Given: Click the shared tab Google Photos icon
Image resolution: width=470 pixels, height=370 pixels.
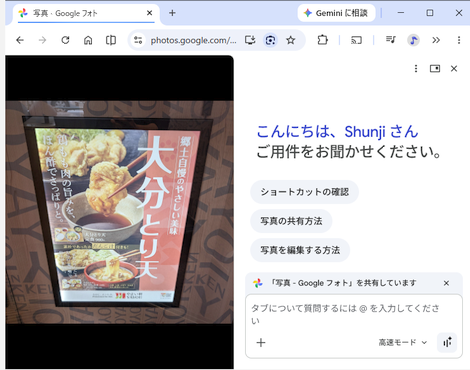Looking at the screenshot, I should tap(257, 283).
